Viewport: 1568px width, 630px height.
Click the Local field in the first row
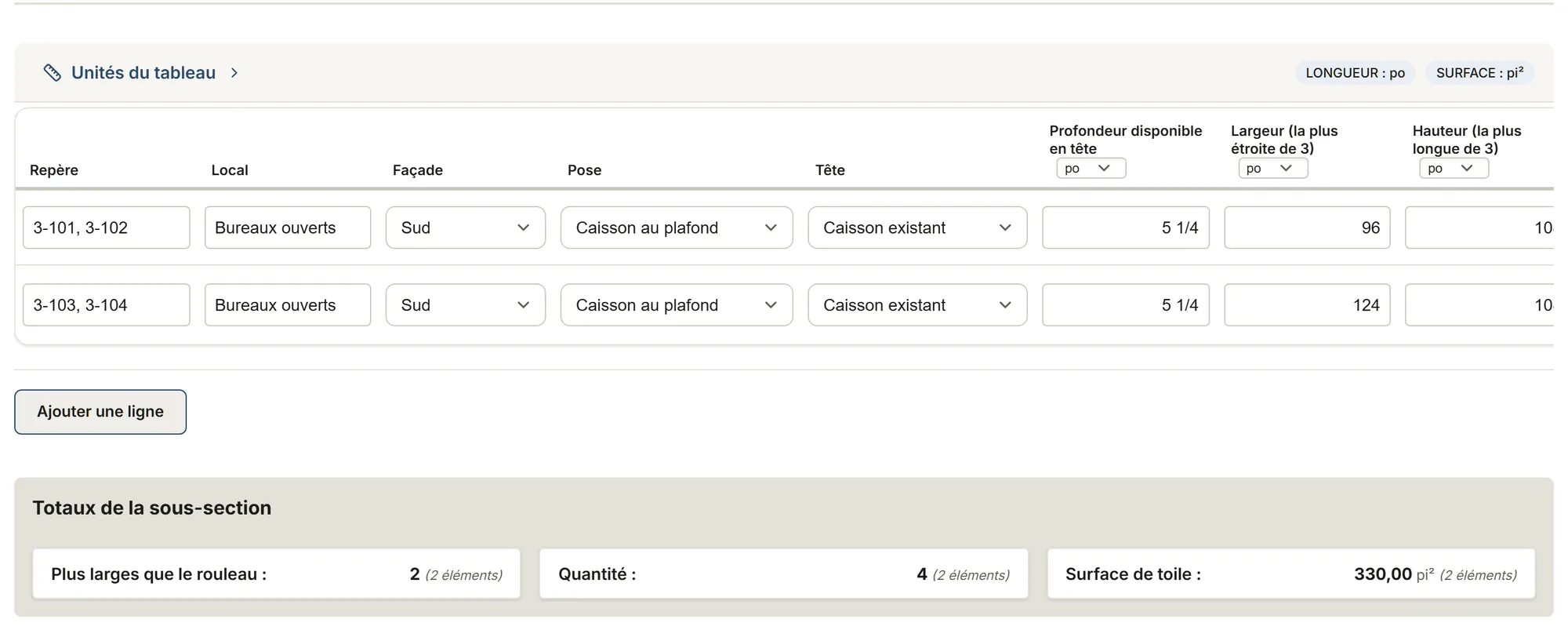pos(288,228)
